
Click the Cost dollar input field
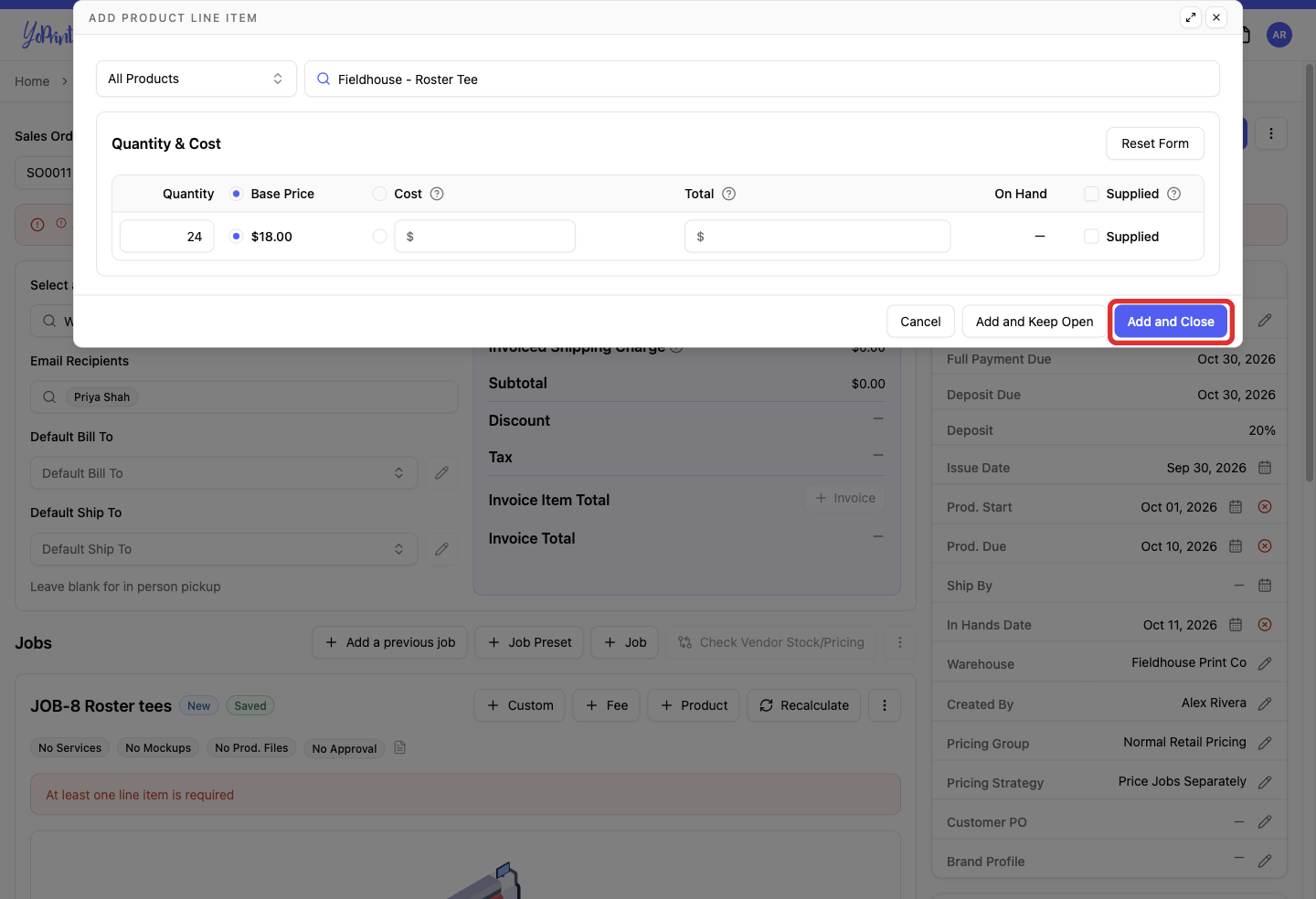tap(485, 237)
